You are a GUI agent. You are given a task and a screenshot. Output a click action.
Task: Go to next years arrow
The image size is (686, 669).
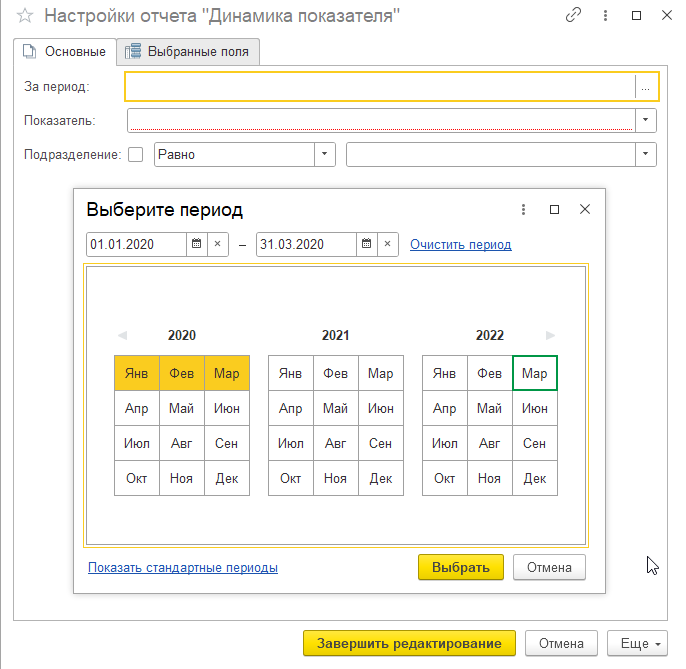pyautogui.click(x=550, y=336)
